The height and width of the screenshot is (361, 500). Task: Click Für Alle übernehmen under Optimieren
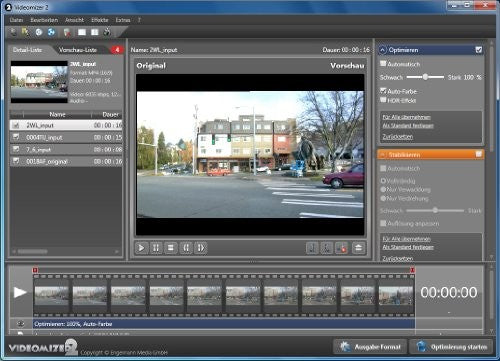click(x=406, y=117)
